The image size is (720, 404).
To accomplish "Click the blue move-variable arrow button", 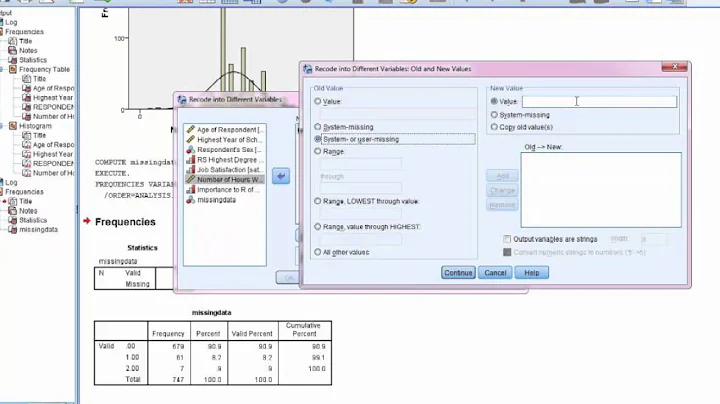I will click(x=281, y=176).
